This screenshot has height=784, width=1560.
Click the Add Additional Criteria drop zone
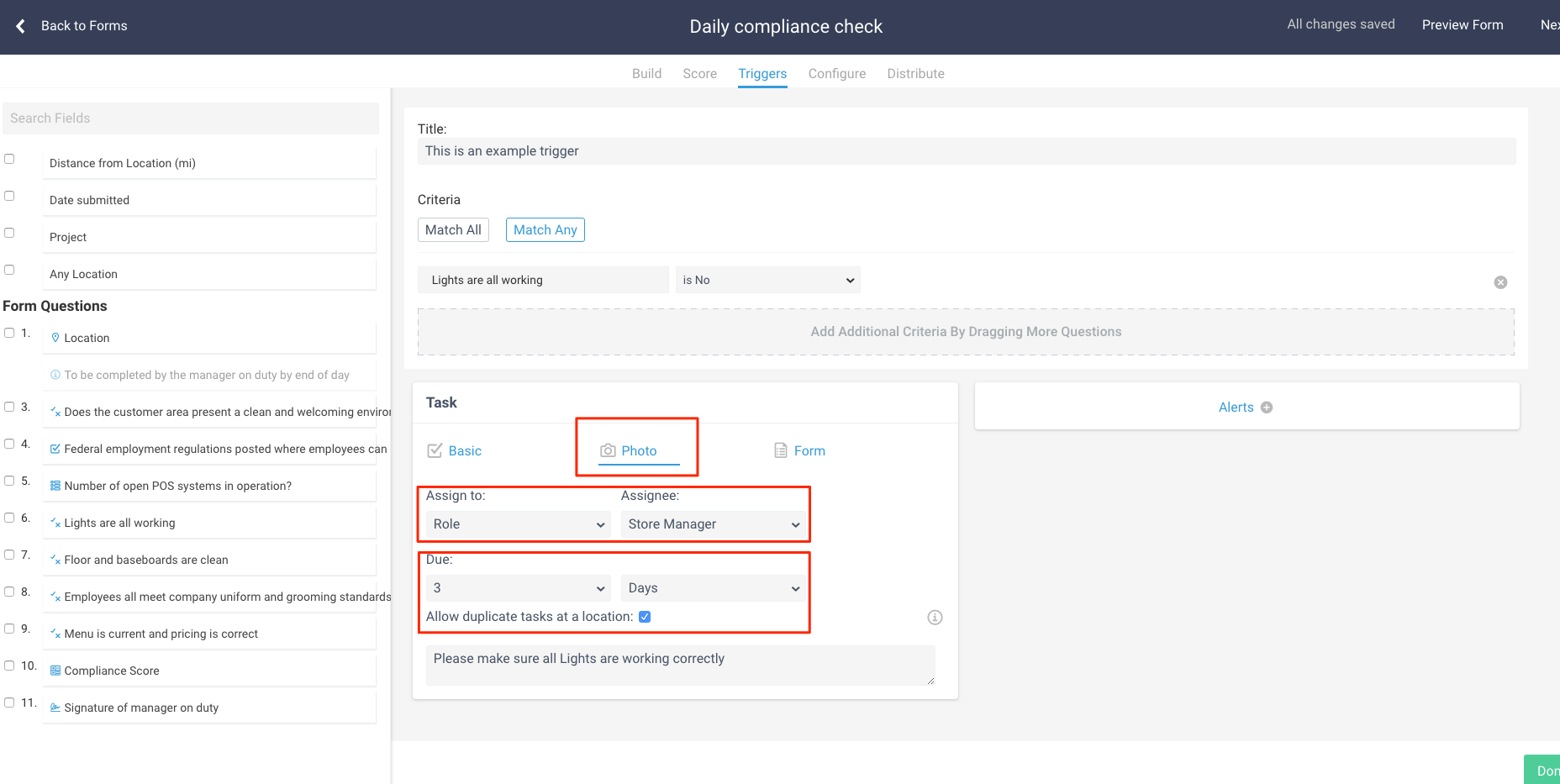(x=966, y=332)
